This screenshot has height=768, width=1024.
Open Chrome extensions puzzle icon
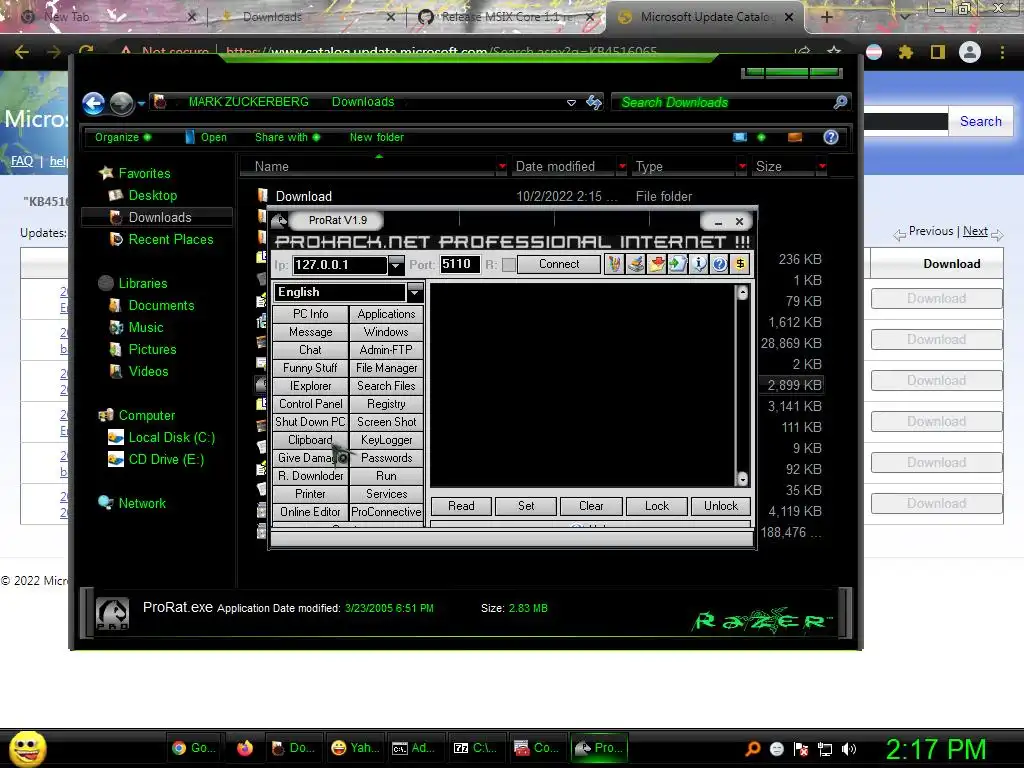[906, 52]
